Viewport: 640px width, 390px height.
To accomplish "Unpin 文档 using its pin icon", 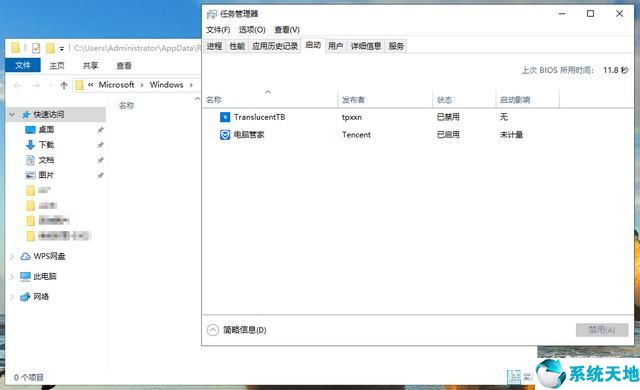I will point(100,160).
